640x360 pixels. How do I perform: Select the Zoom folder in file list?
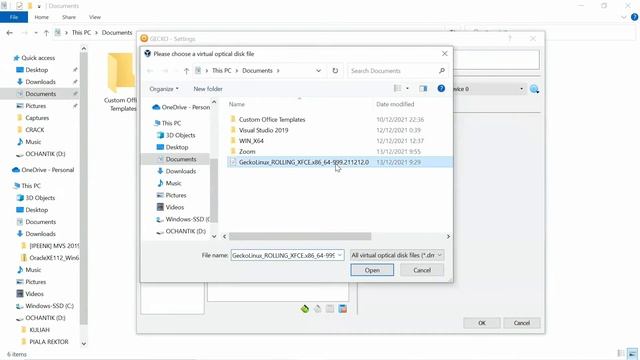click(x=339, y=151)
